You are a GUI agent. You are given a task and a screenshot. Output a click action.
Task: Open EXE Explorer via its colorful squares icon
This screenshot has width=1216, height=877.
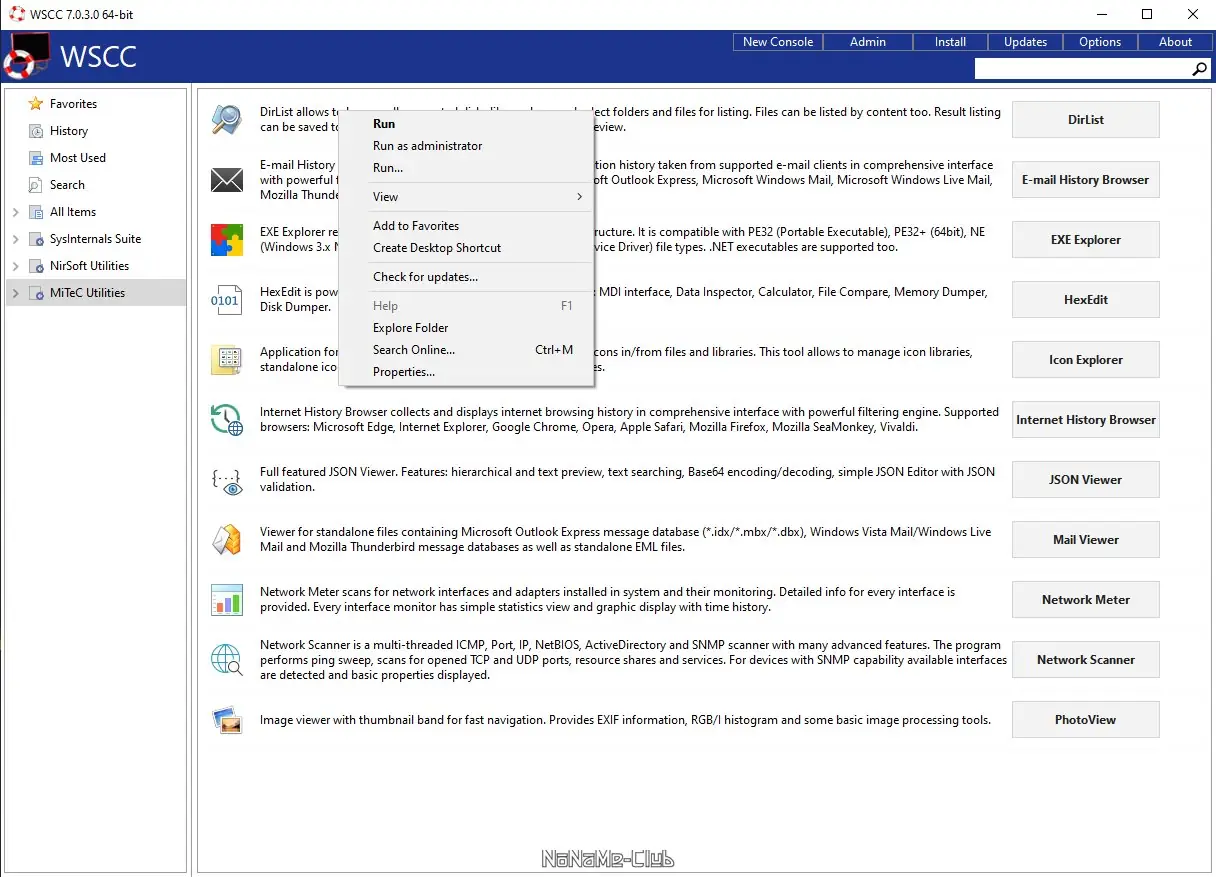pos(227,239)
